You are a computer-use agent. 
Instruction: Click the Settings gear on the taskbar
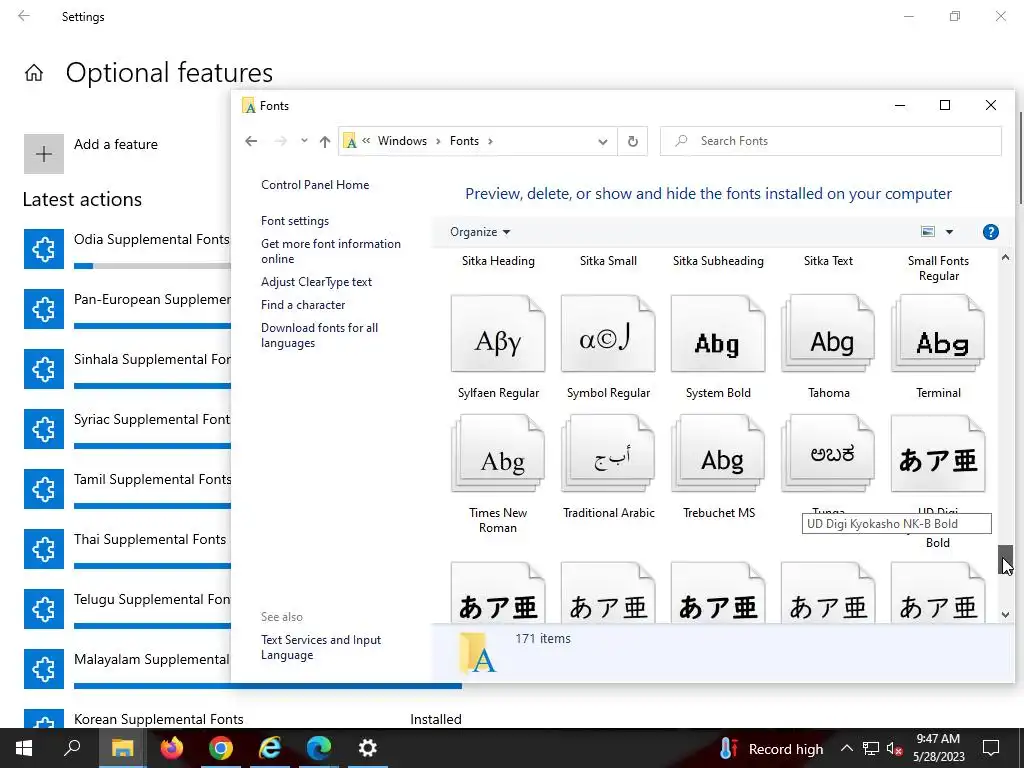(368, 748)
